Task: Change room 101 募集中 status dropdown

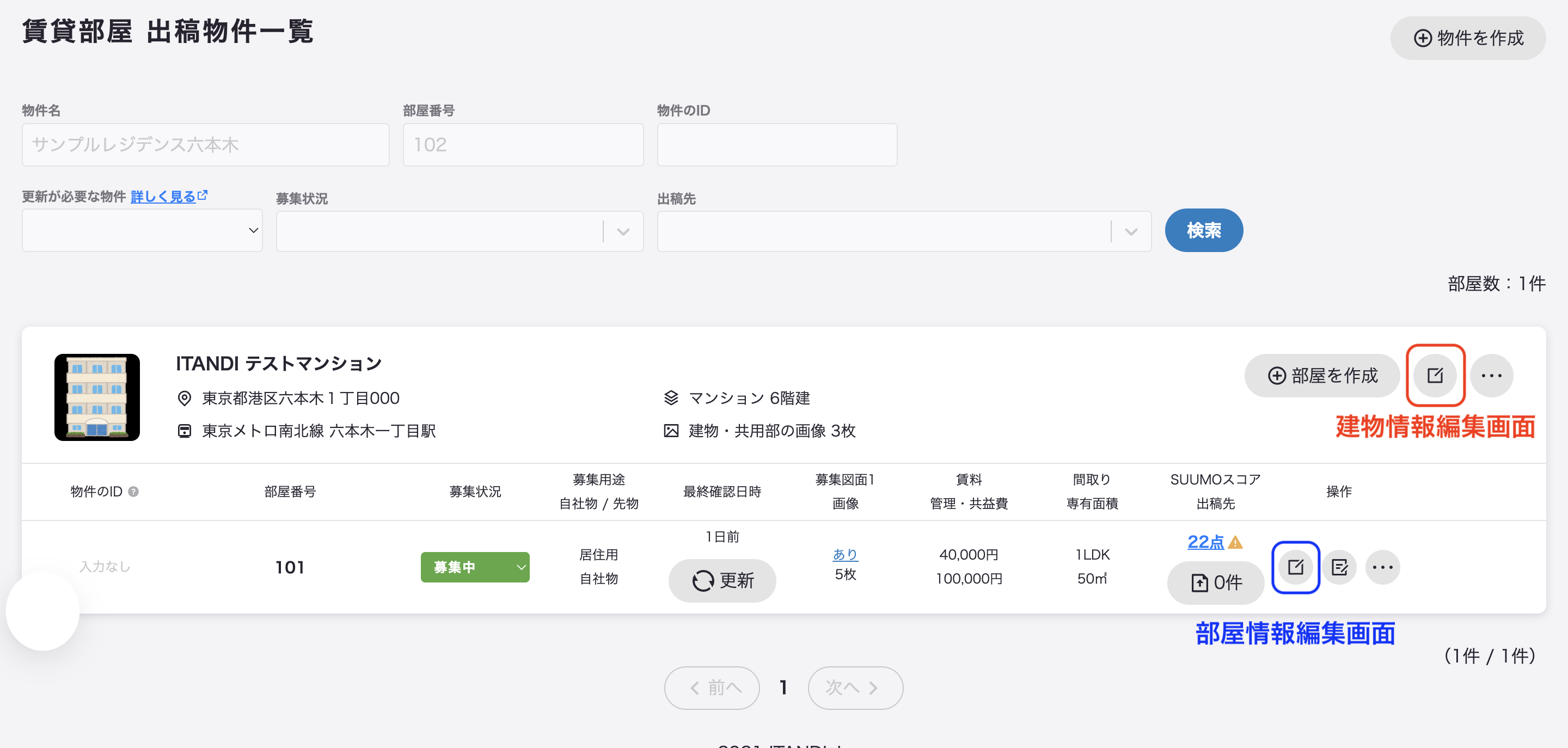Action: pyautogui.click(x=475, y=567)
